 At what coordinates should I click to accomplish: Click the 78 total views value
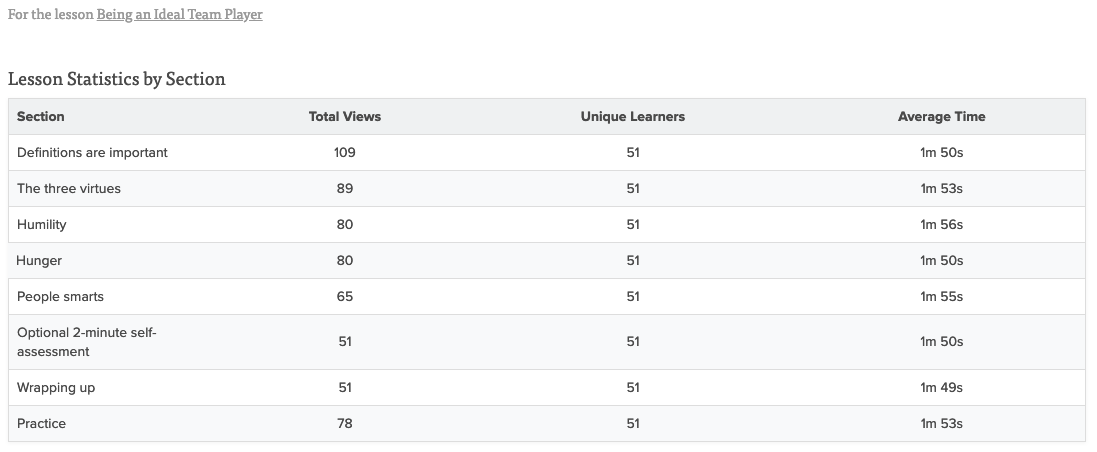[344, 423]
